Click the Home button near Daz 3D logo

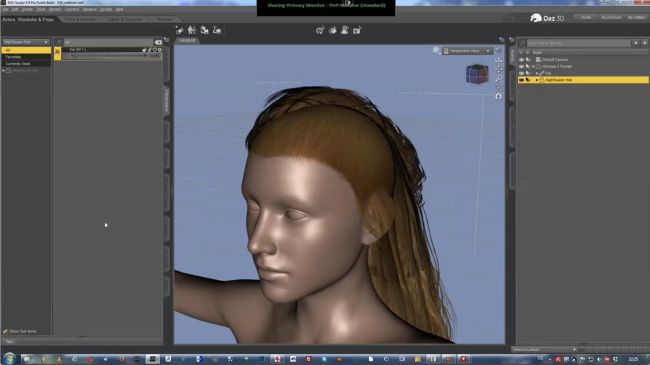(x=586, y=17)
